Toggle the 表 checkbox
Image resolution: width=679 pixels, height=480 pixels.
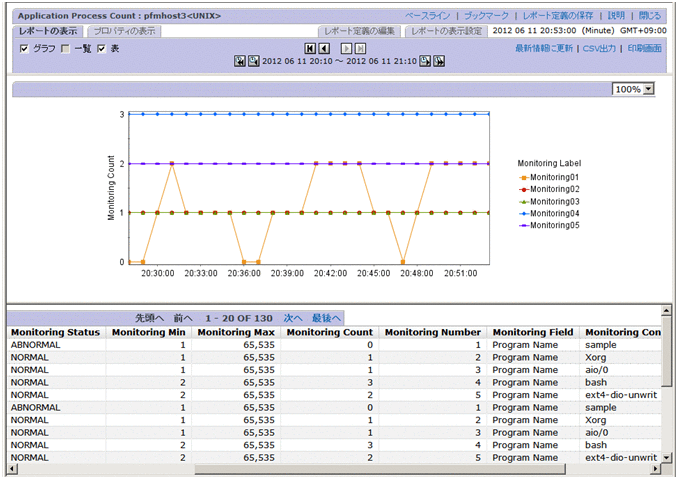tap(102, 49)
